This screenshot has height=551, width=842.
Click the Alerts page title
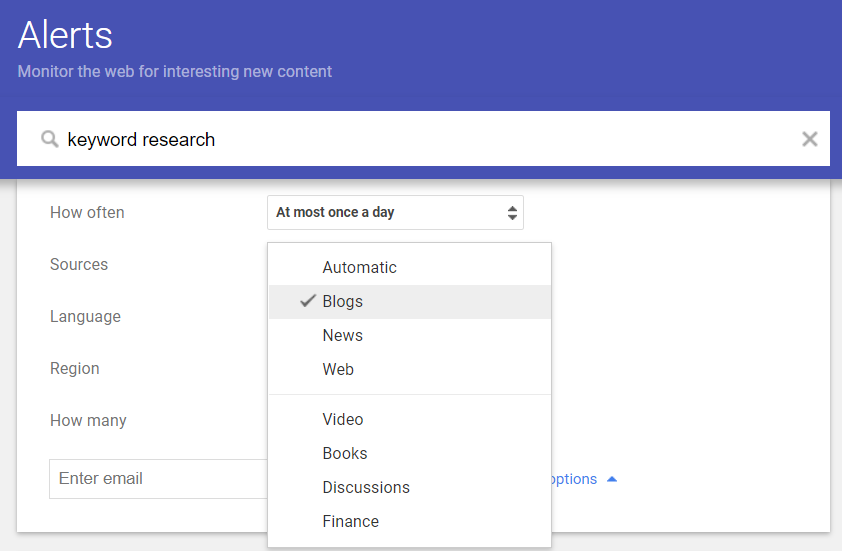pos(65,35)
